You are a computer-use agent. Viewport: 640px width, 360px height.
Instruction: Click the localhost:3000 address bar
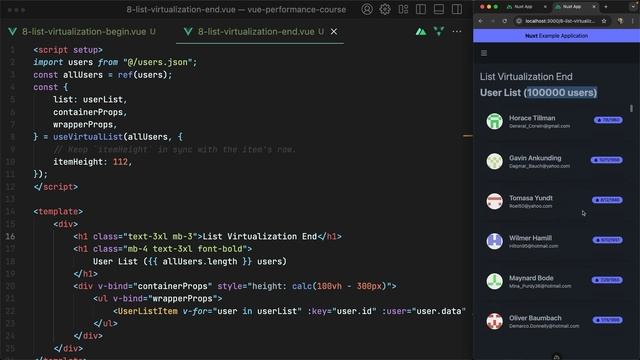point(560,21)
